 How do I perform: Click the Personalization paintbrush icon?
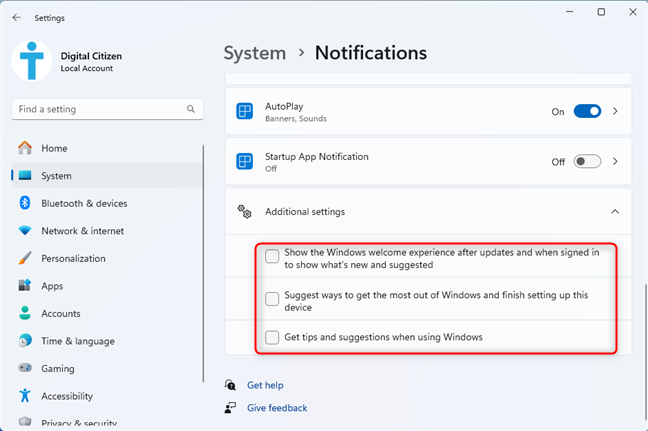coord(25,258)
